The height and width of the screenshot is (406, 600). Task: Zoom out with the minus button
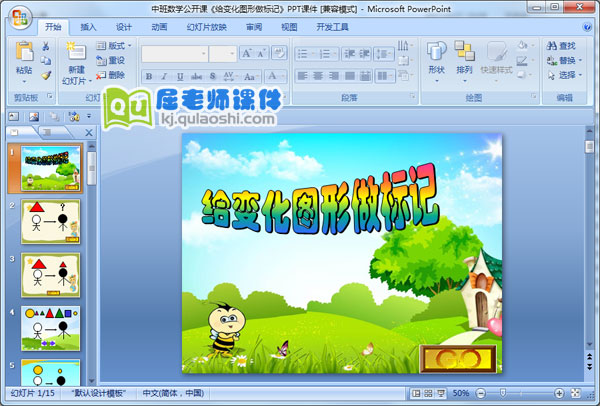click(481, 393)
